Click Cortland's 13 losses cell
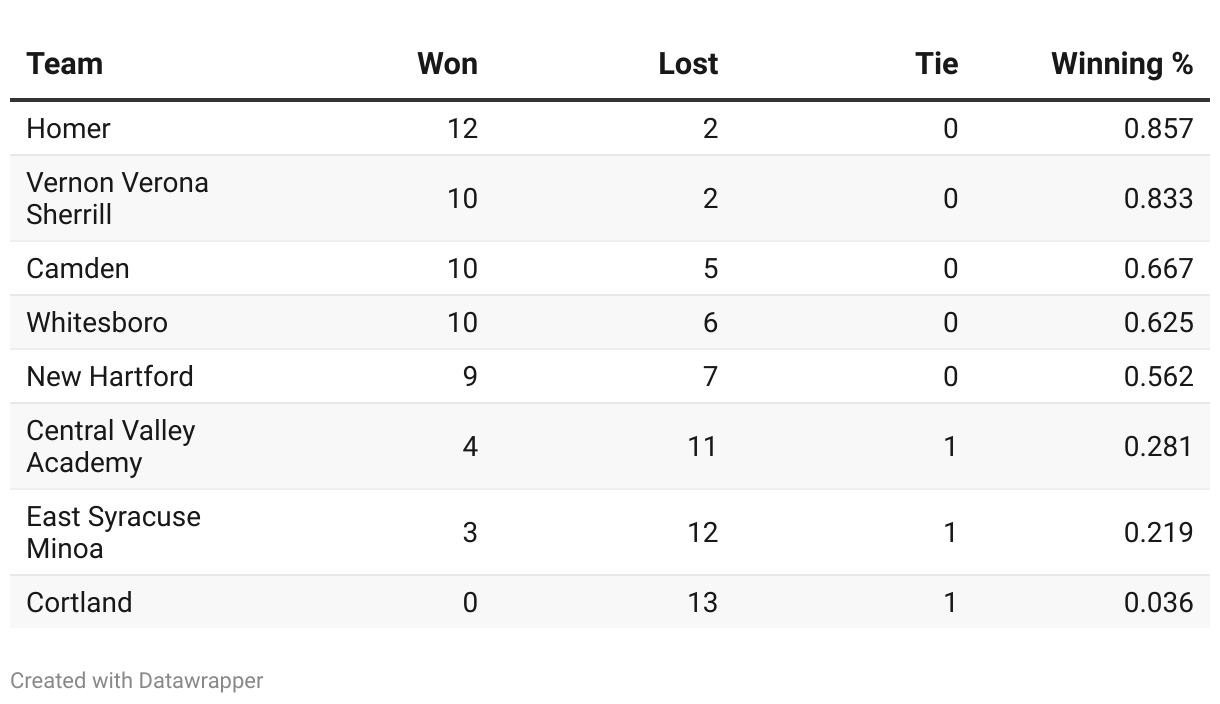The width and height of the screenshot is (1220, 704). point(702,602)
